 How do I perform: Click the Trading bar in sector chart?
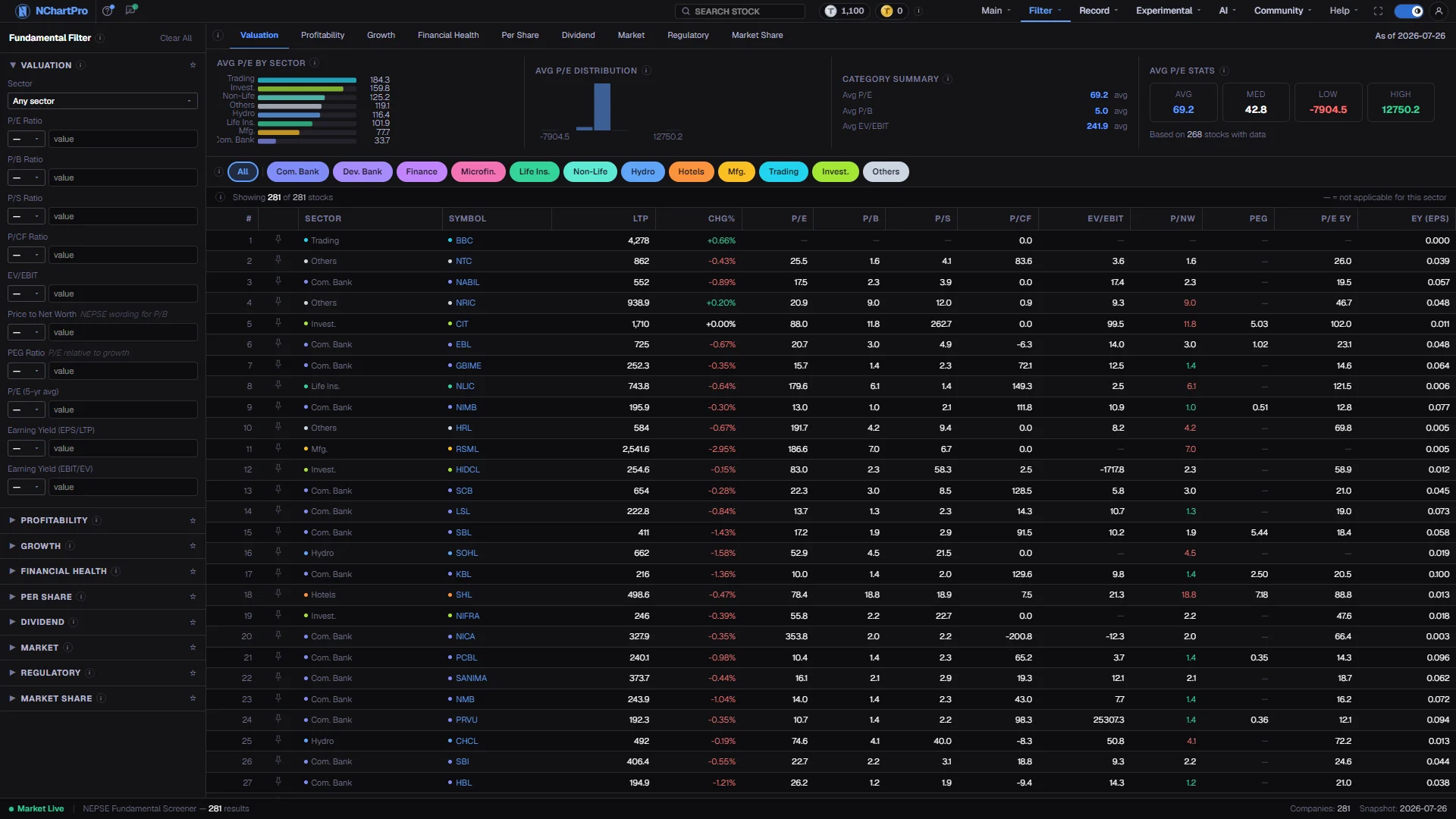pyautogui.click(x=307, y=80)
